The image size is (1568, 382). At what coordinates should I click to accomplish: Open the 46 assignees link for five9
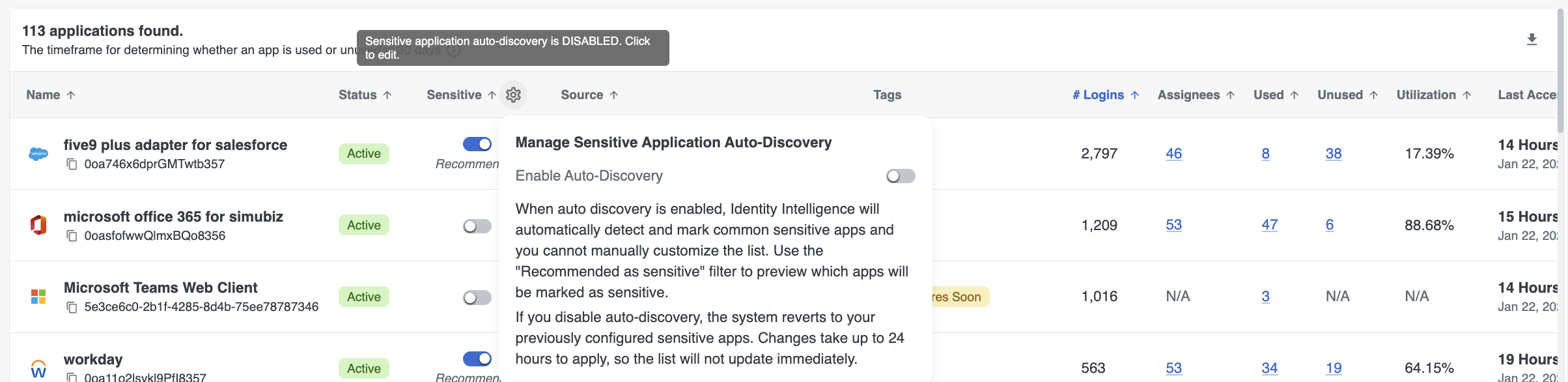click(1173, 154)
